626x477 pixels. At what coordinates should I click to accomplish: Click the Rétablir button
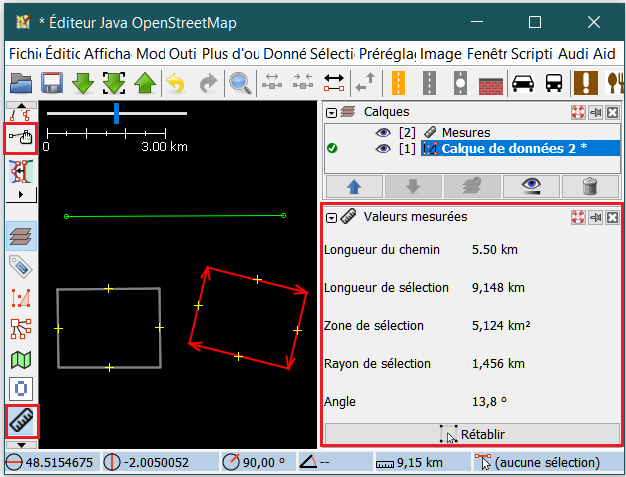click(472, 434)
